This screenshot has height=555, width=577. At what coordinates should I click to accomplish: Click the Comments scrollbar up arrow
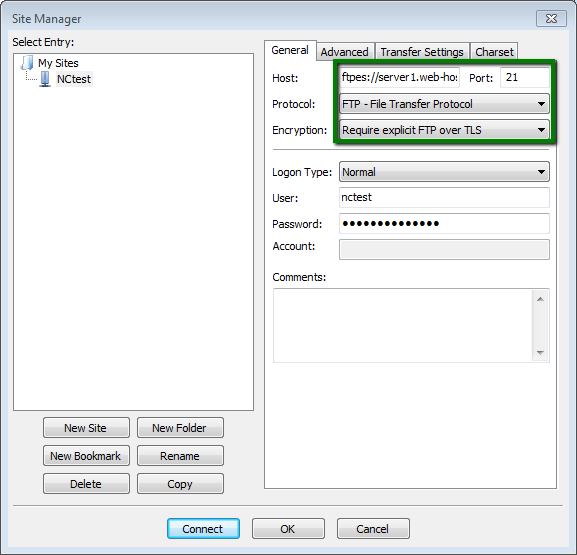click(x=540, y=299)
